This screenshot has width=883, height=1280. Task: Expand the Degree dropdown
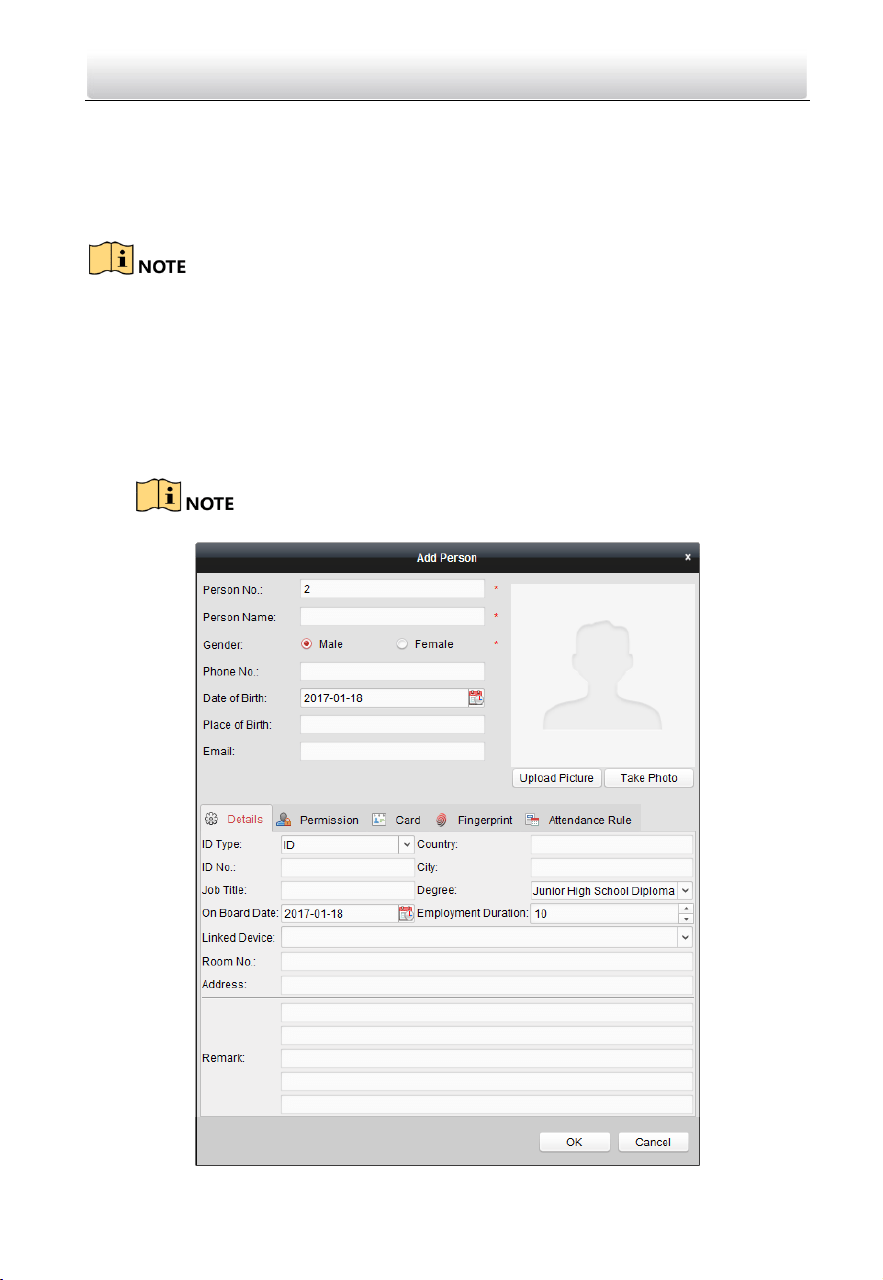tap(686, 890)
